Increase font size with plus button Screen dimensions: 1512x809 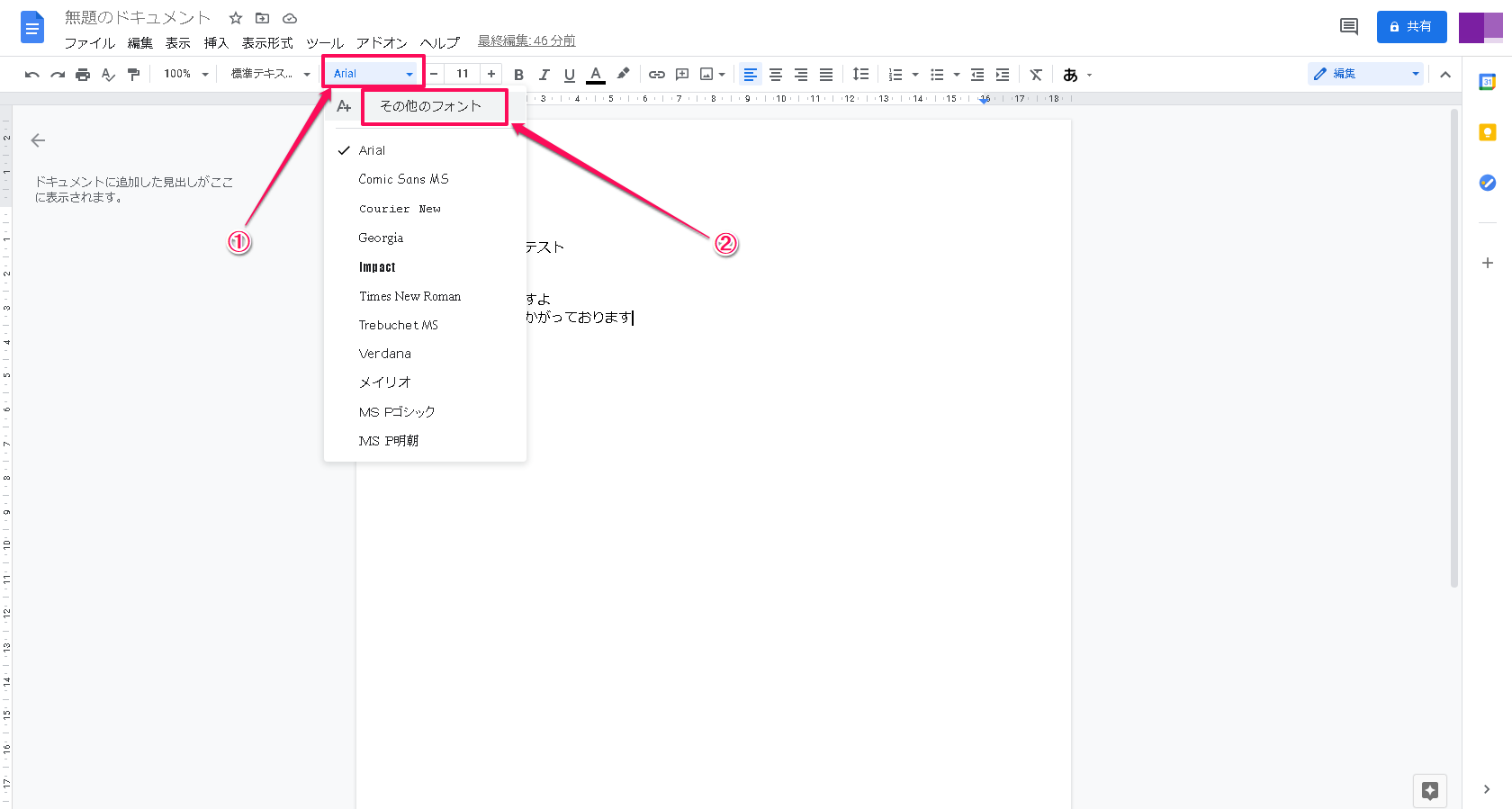491,74
